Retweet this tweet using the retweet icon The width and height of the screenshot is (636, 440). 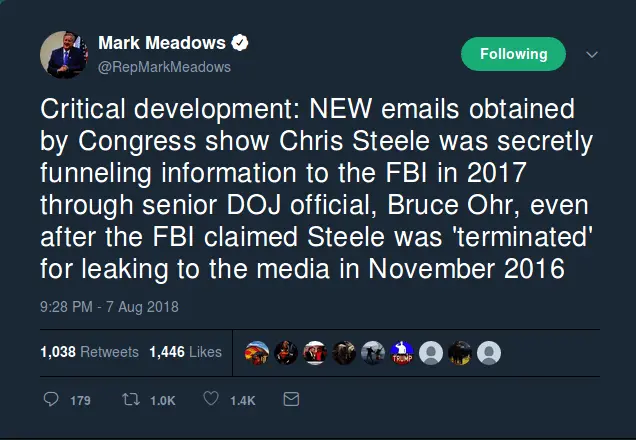(129, 400)
